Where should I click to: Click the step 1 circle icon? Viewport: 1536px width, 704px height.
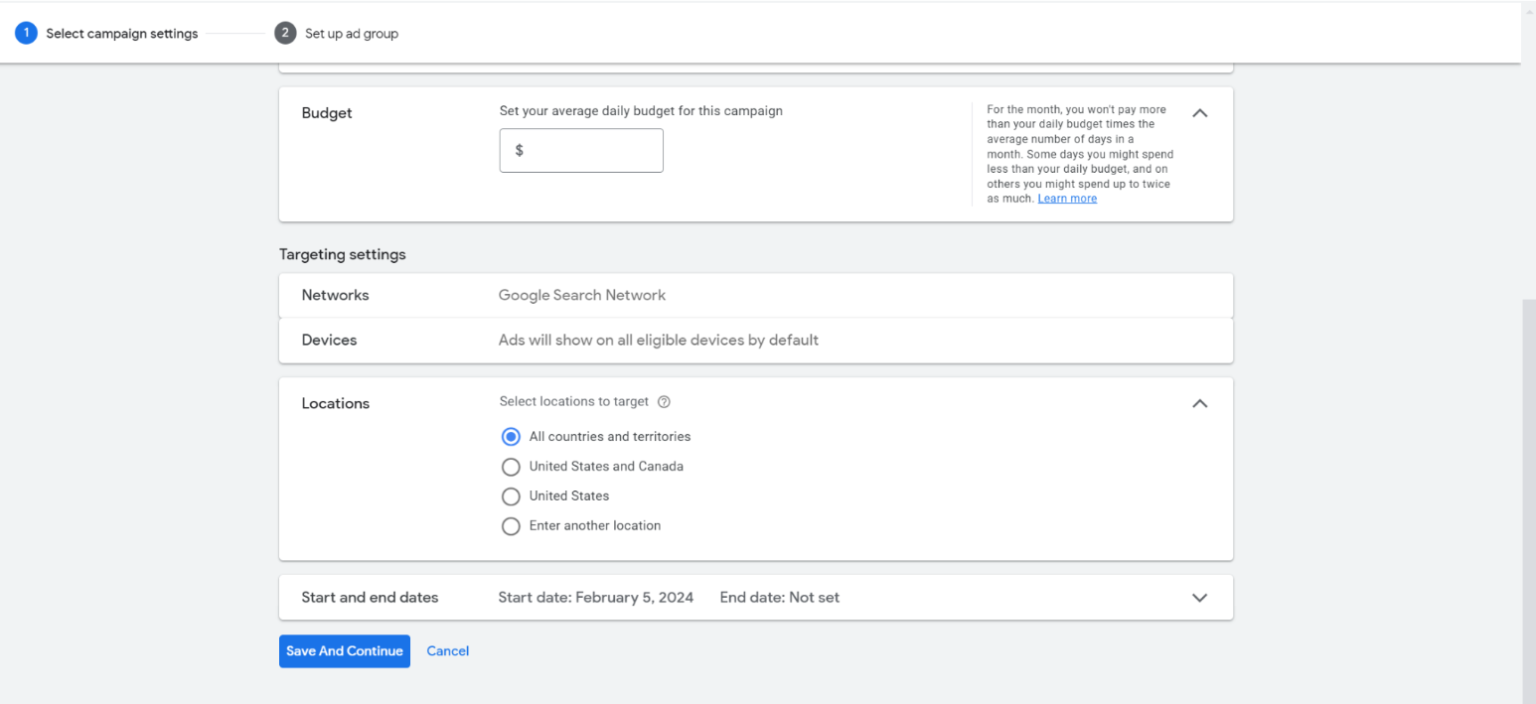pyautogui.click(x=26, y=33)
